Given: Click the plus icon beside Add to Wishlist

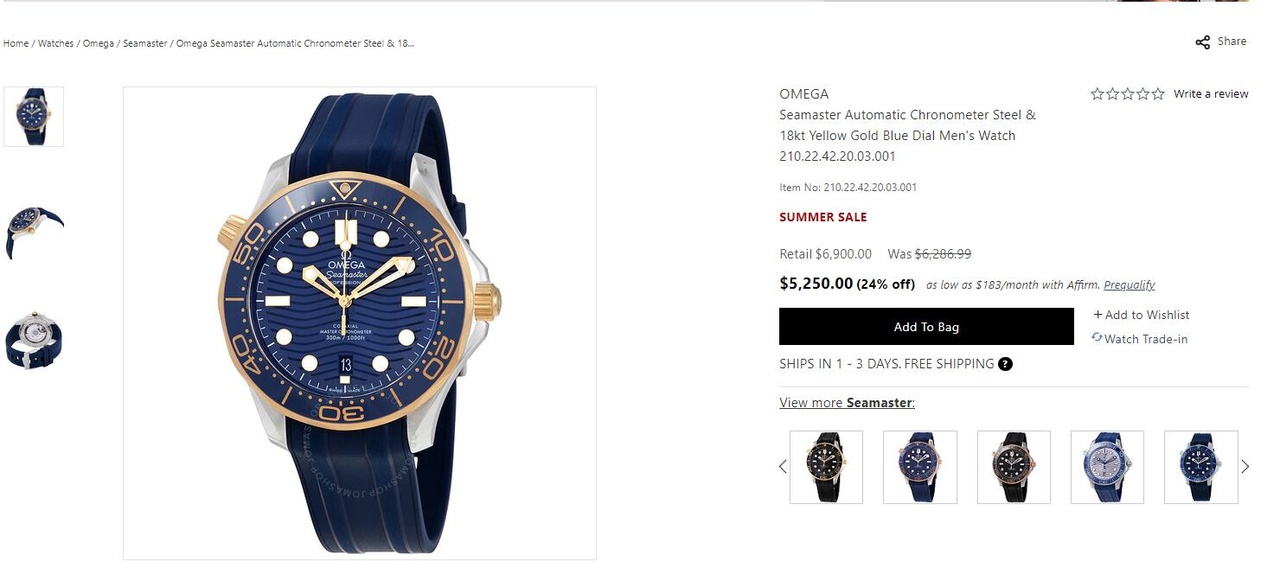Looking at the screenshot, I should tap(1097, 315).
